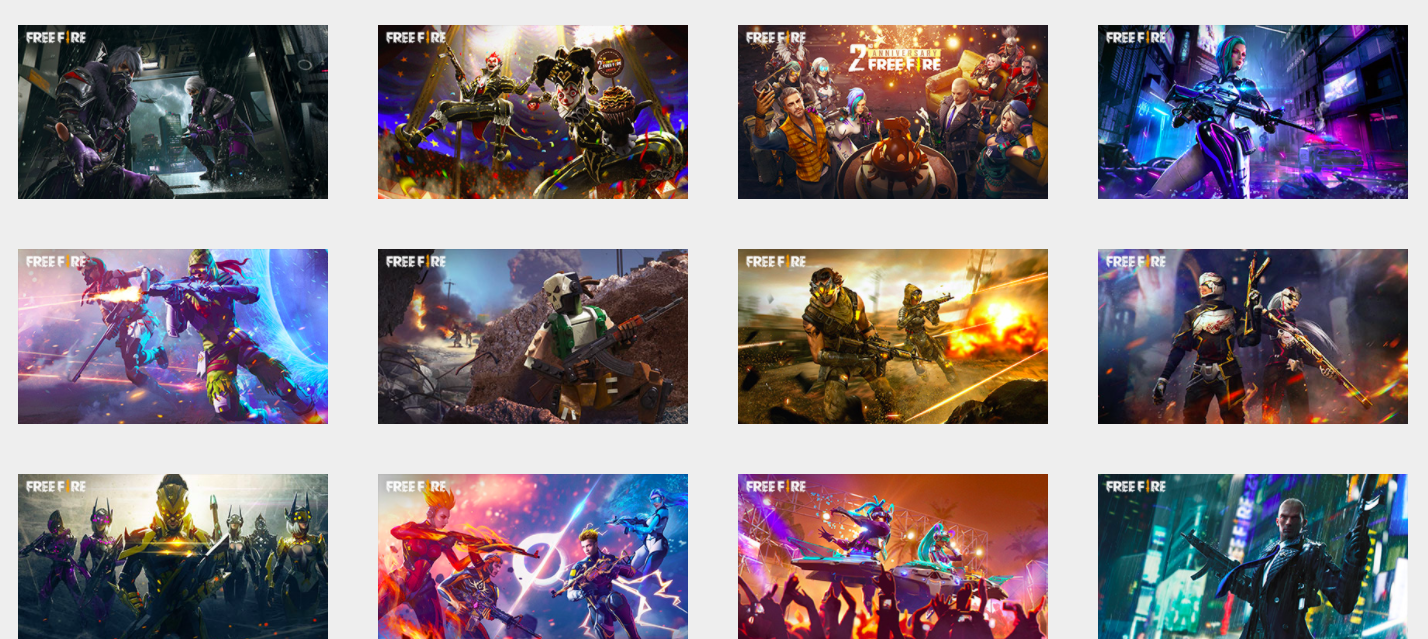Click Free Fire logo on the circus clown image
The height and width of the screenshot is (639, 1428).
[416, 37]
